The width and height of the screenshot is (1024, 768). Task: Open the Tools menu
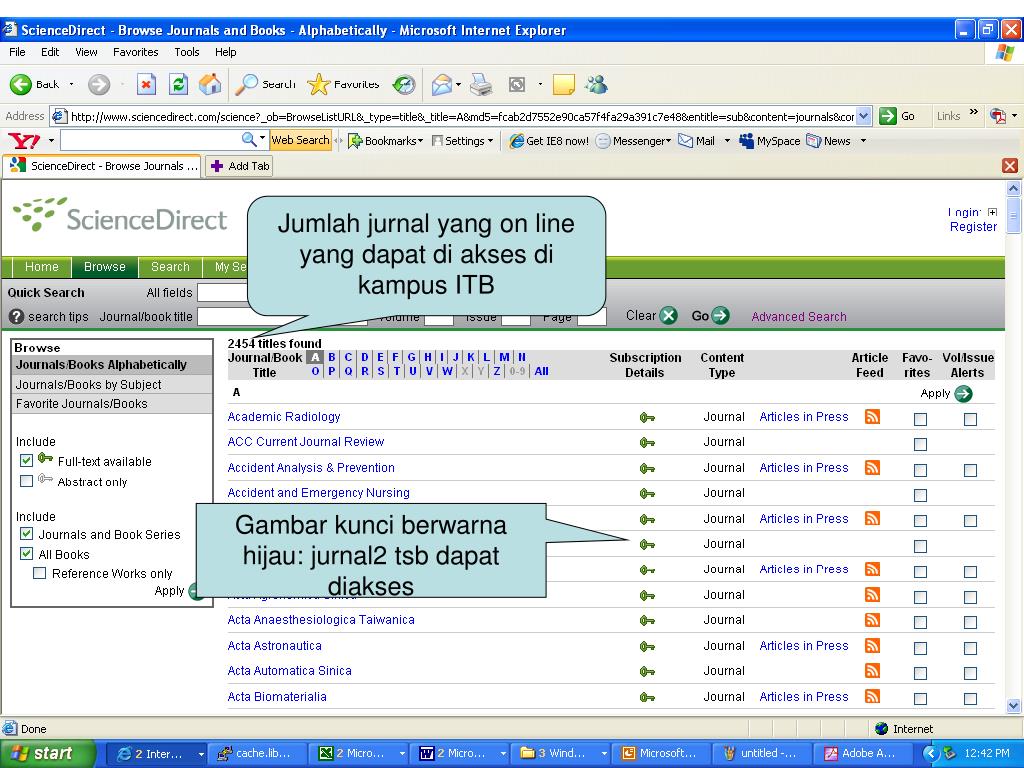[x=187, y=52]
